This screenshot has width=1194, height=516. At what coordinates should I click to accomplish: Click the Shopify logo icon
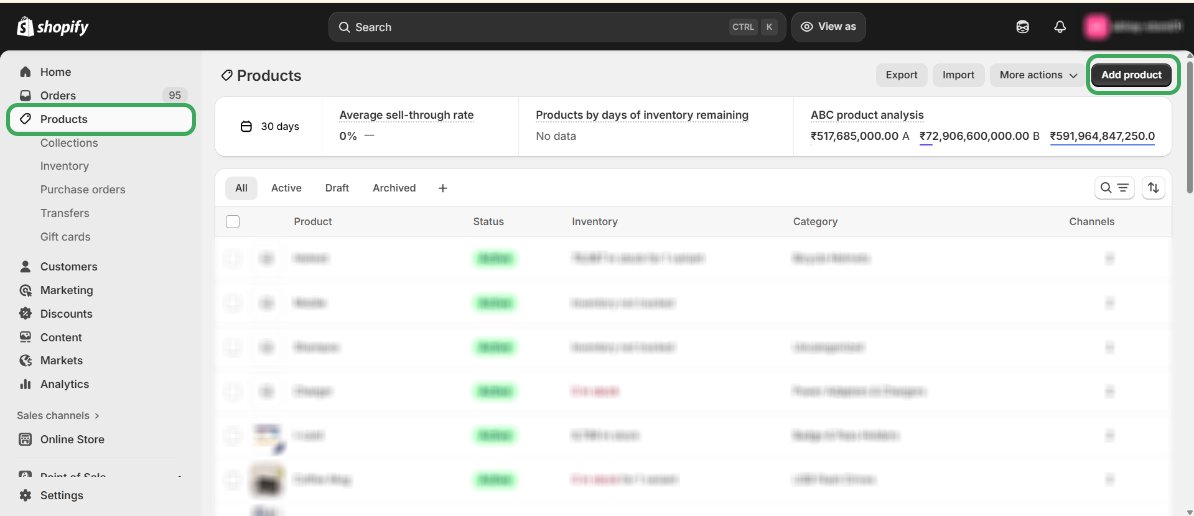(x=25, y=27)
